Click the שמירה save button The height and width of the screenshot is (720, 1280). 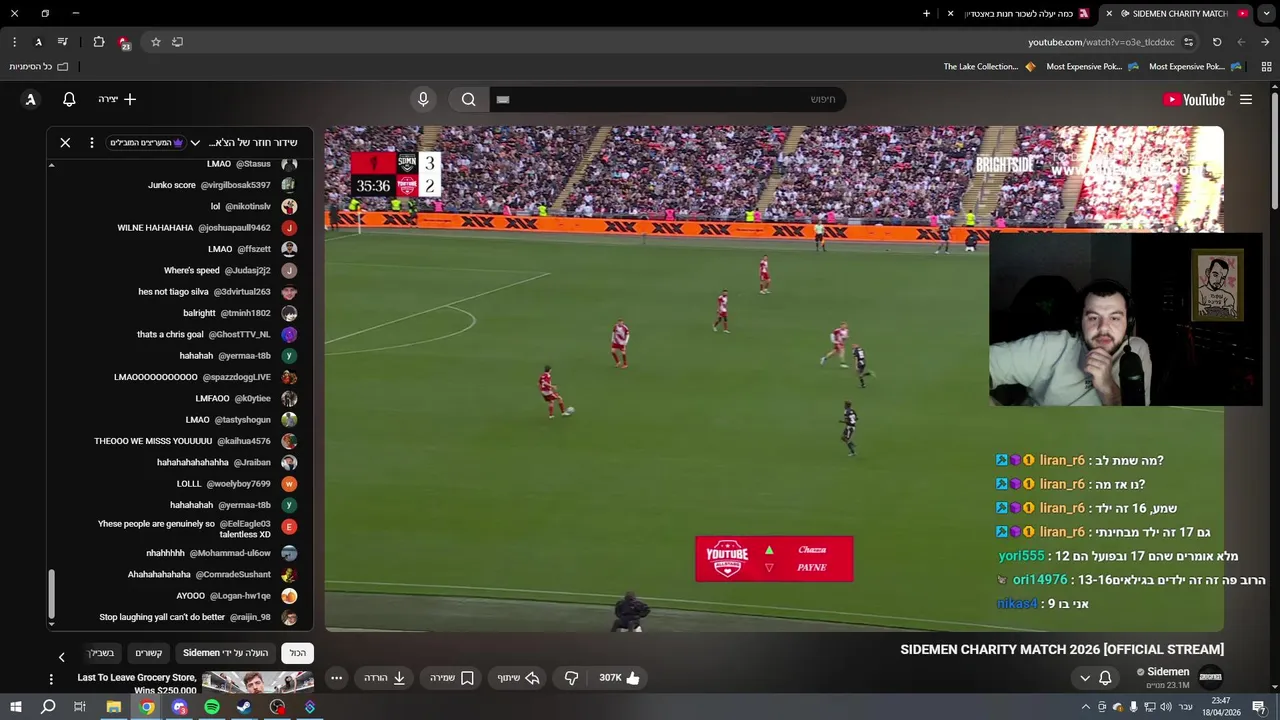click(x=453, y=678)
